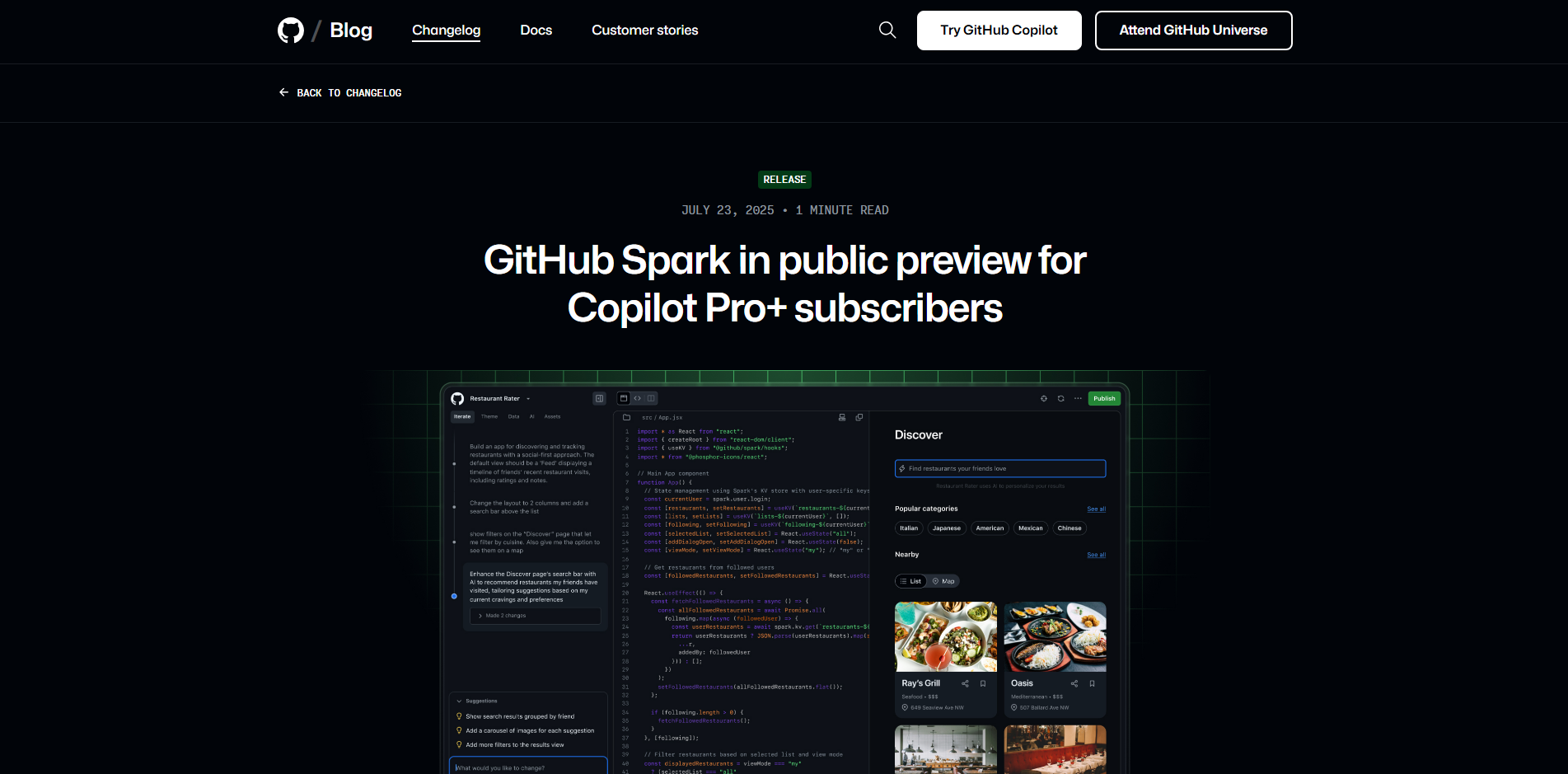Toggle the Chinese category chip
Image resolution: width=1568 pixels, height=774 pixels.
pyautogui.click(x=1070, y=528)
